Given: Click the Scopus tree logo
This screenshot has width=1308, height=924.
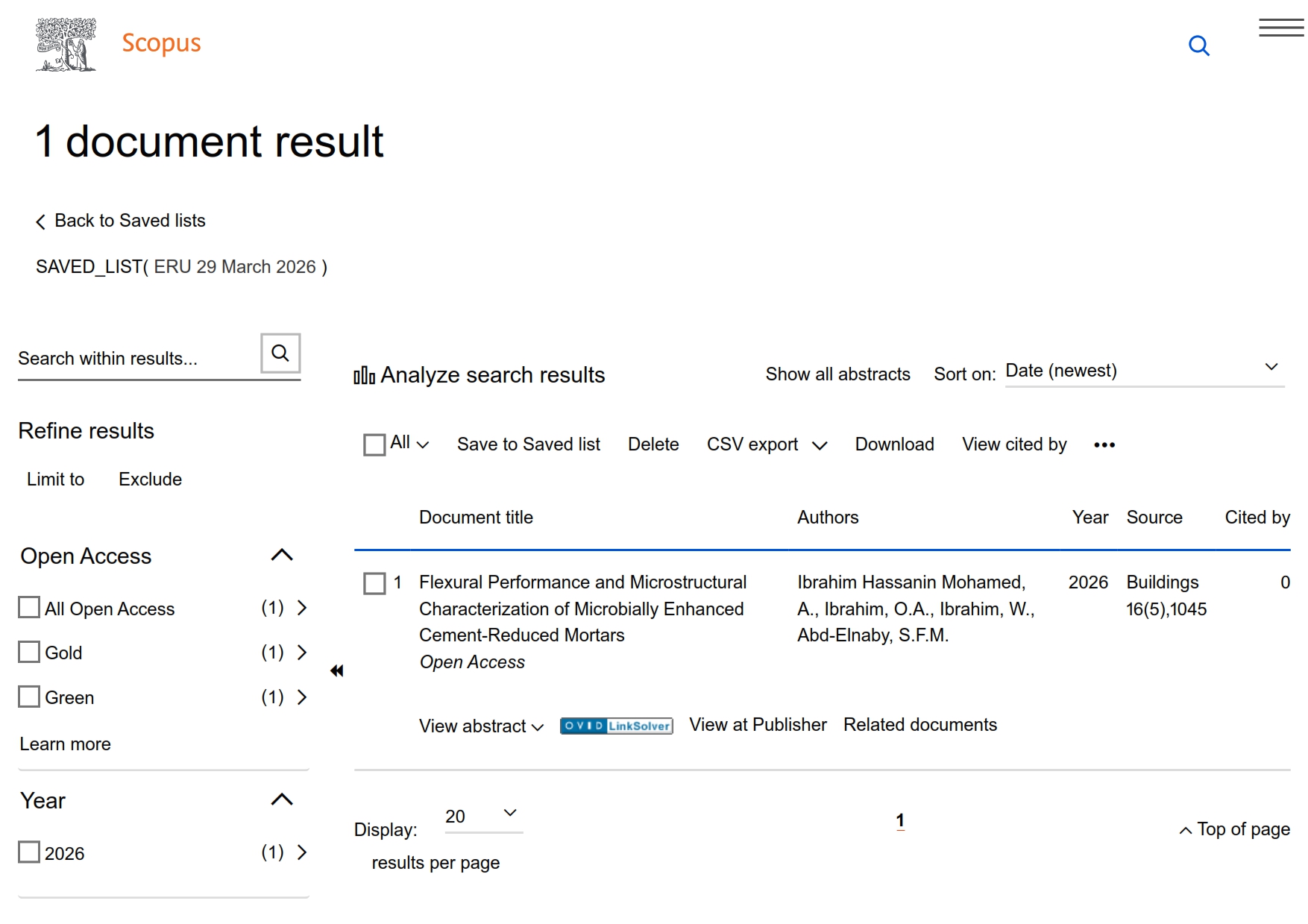Looking at the screenshot, I should pos(66,45).
